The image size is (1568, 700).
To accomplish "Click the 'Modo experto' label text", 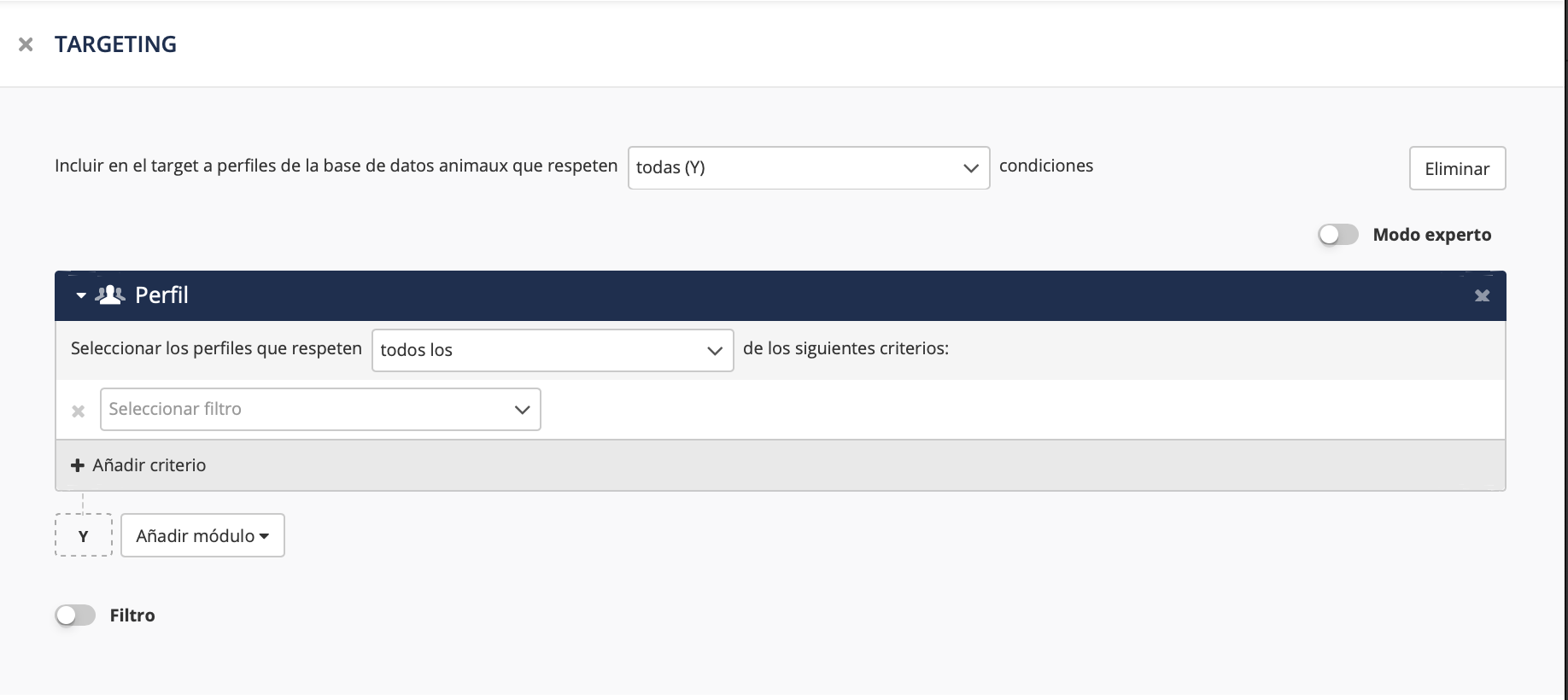I will pos(1431,235).
